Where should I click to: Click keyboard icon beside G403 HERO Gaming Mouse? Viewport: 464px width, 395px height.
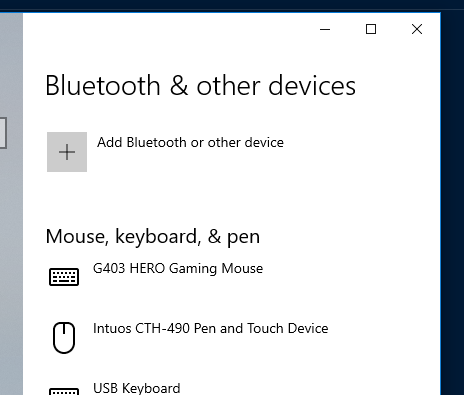pos(64,277)
